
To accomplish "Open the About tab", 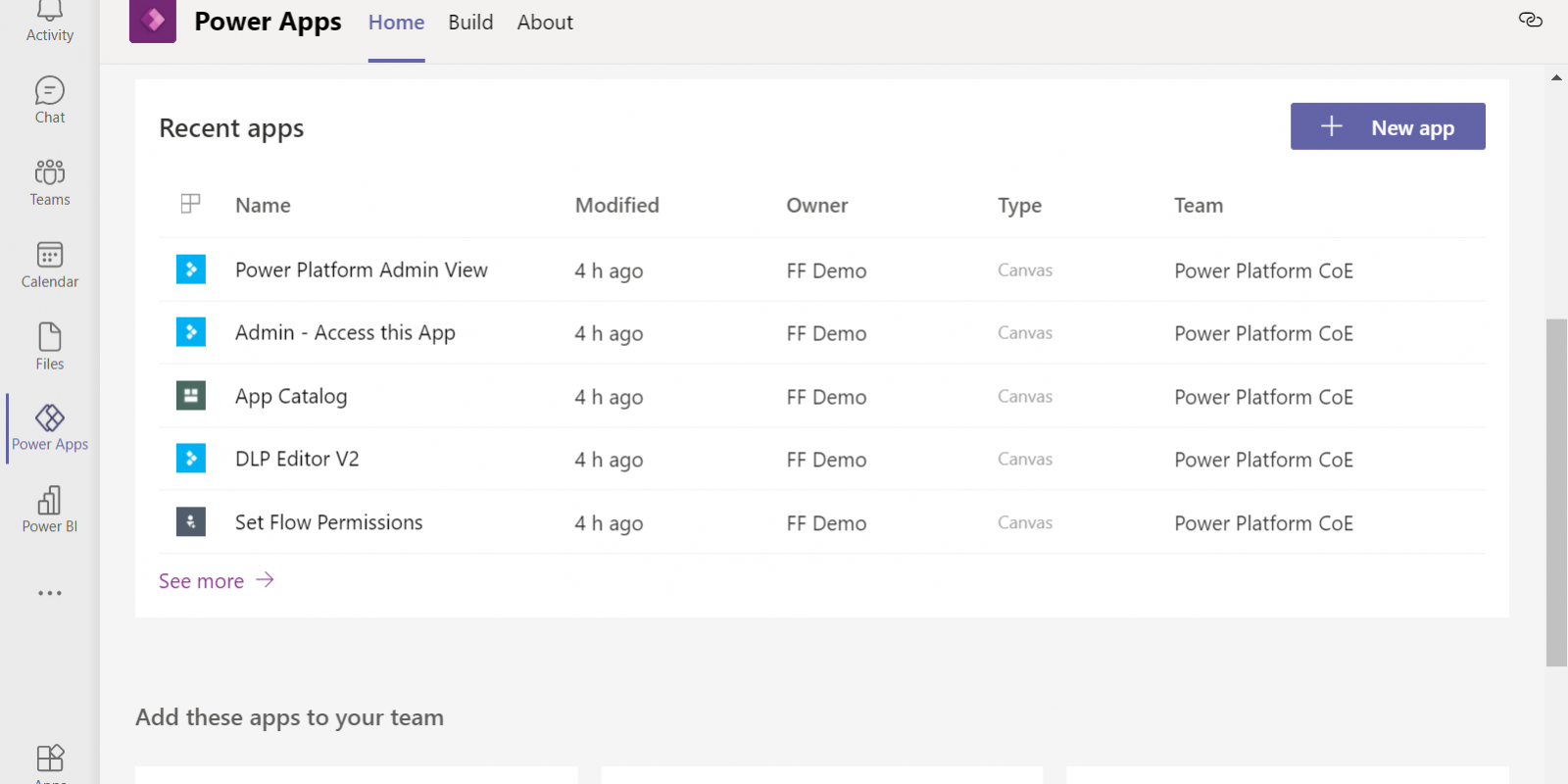I will click(545, 23).
